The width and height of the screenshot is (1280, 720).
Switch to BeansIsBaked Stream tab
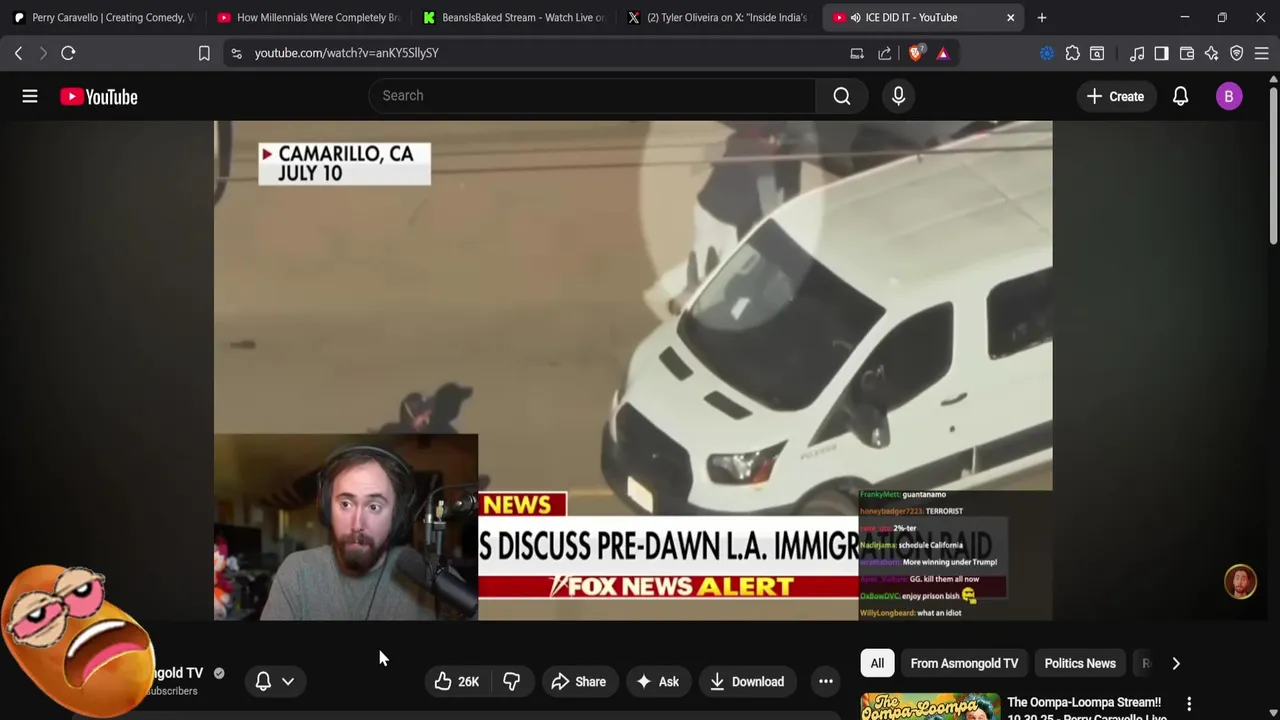tap(513, 17)
